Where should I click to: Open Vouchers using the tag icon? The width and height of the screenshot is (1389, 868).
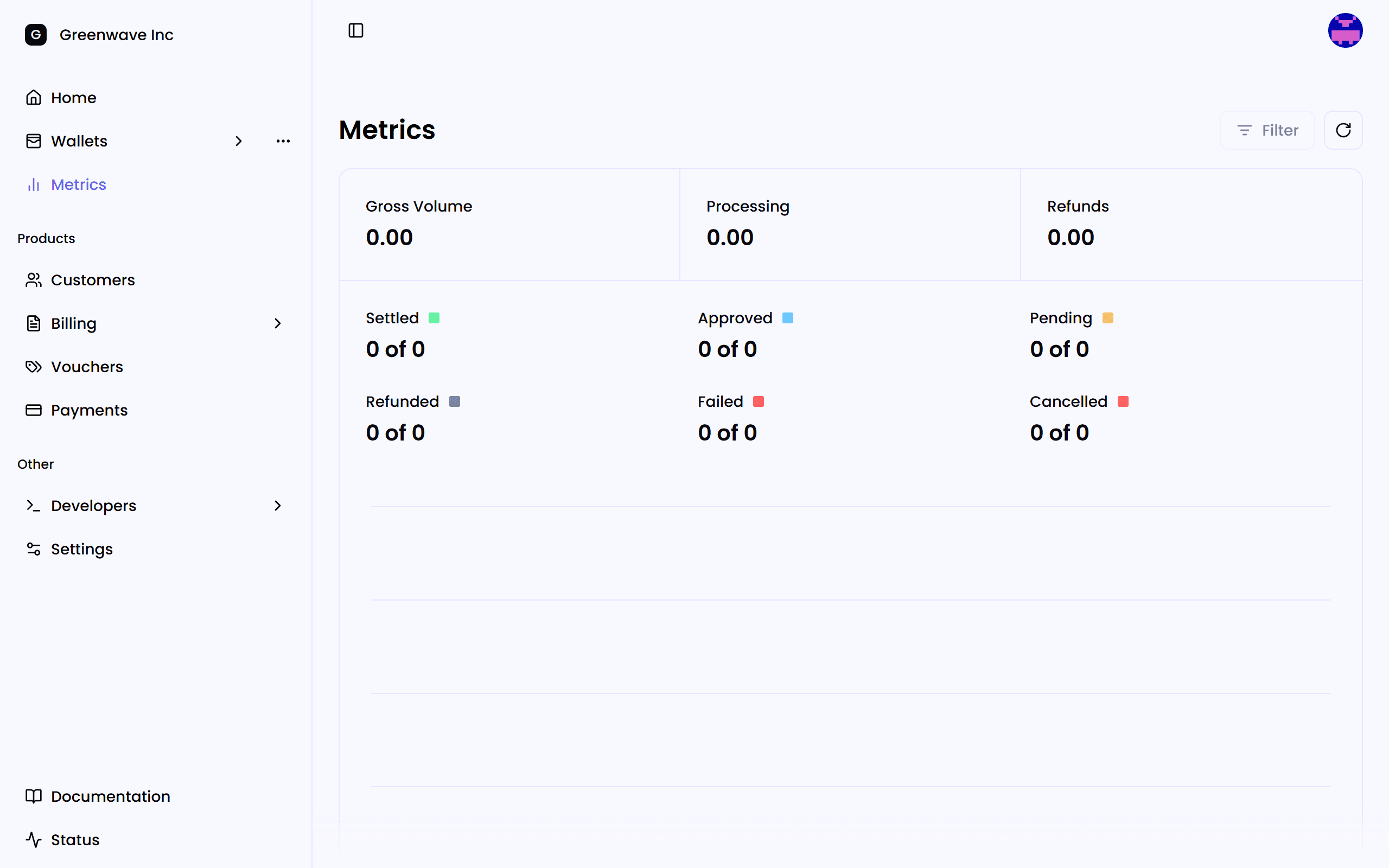coord(33,366)
